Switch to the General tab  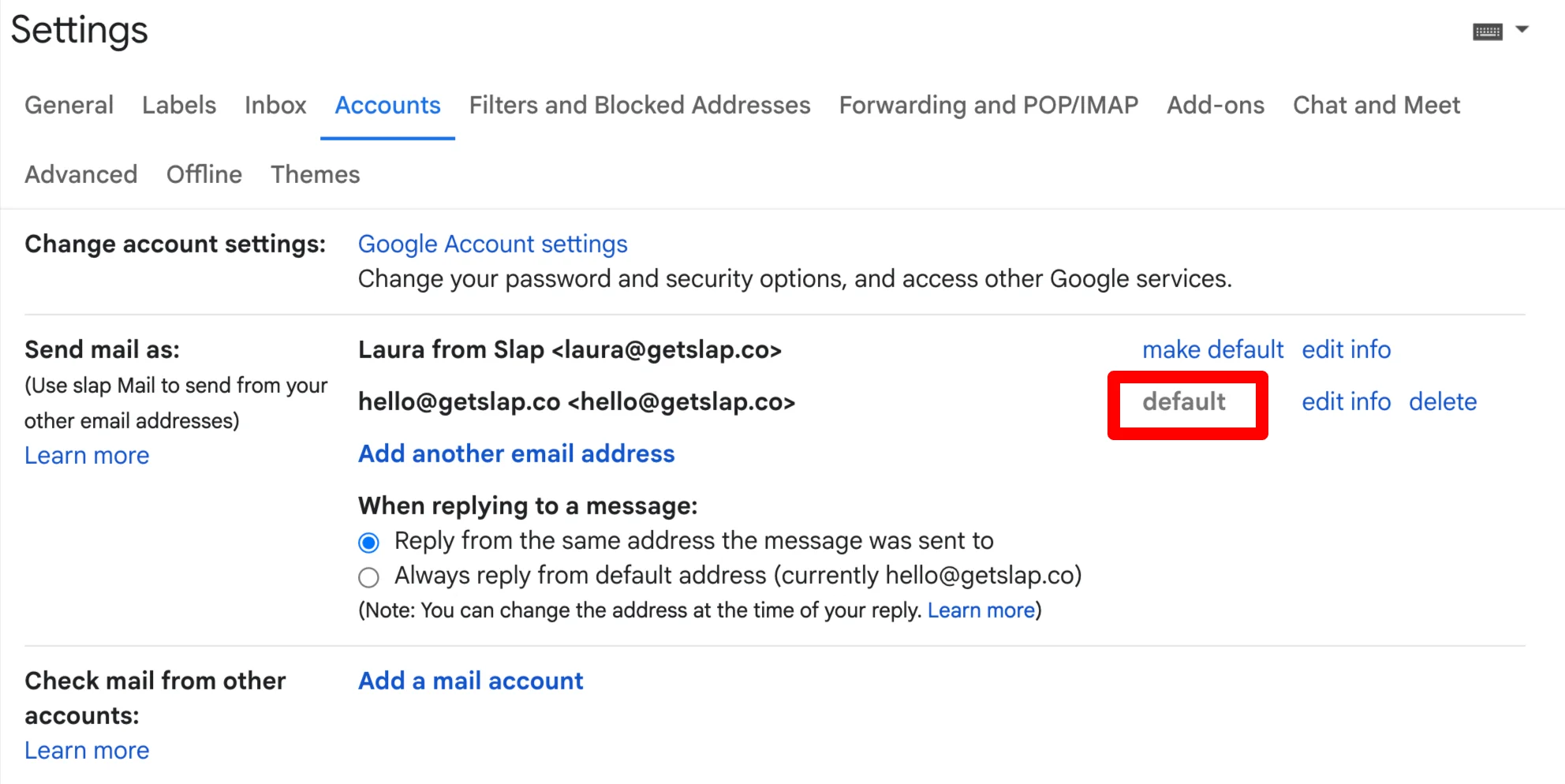click(x=69, y=105)
